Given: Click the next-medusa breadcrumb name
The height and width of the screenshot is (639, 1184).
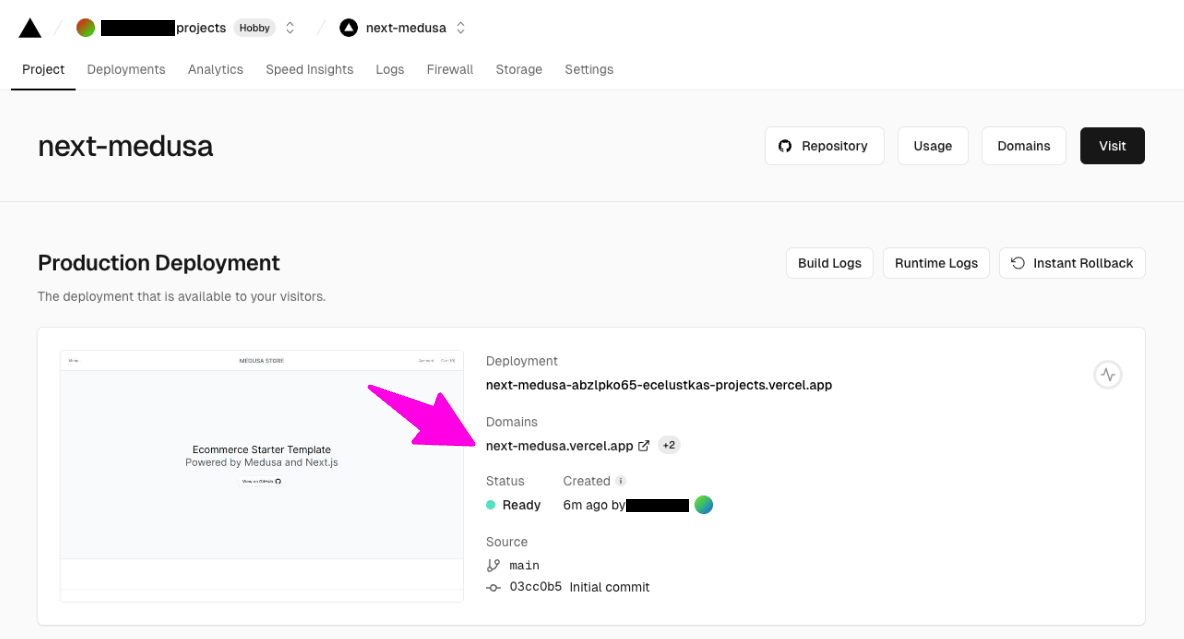Looking at the screenshot, I should [x=406, y=28].
